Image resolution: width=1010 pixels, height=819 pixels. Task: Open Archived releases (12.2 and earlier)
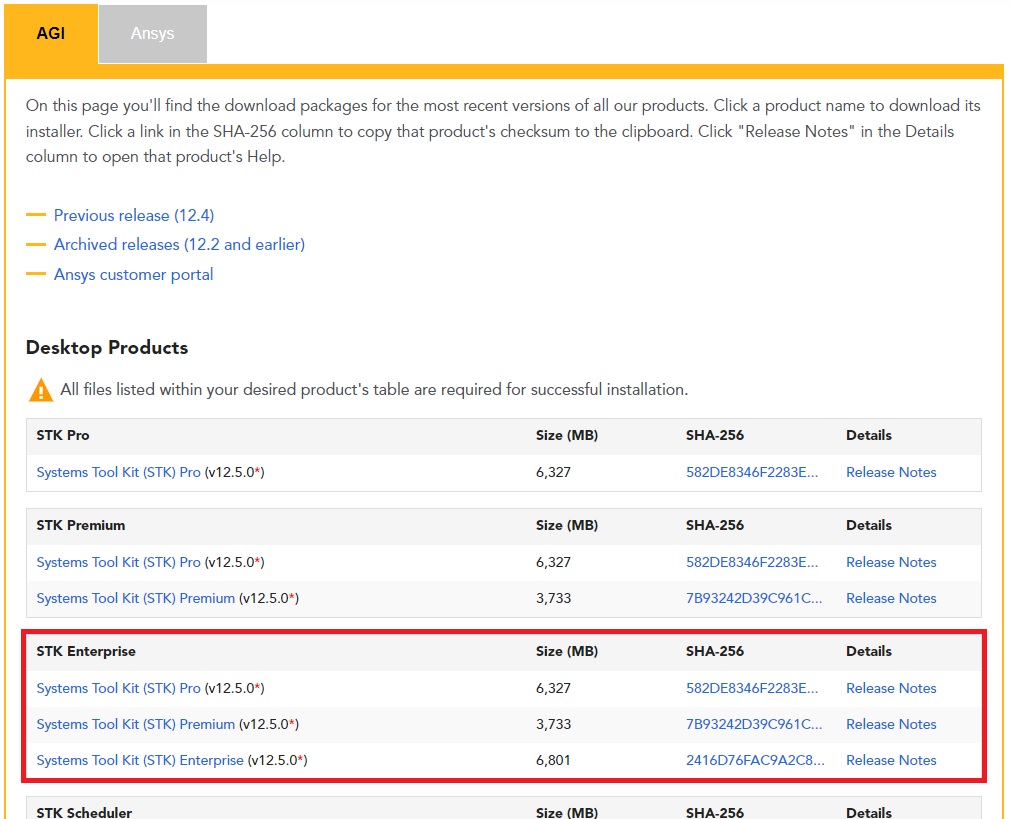[179, 244]
